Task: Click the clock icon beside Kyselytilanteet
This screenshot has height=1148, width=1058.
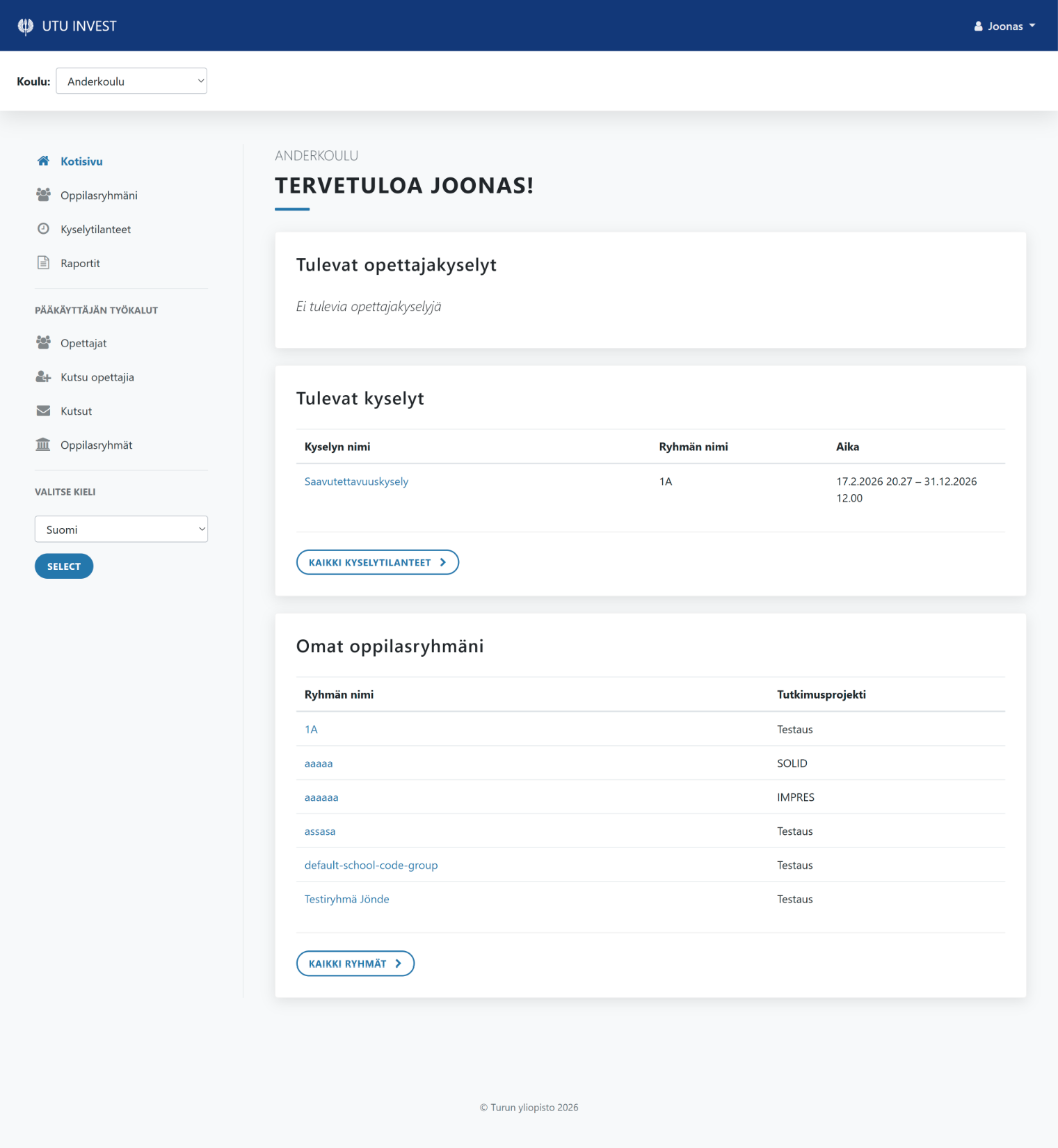Action: pyautogui.click(x=43, y=229)
